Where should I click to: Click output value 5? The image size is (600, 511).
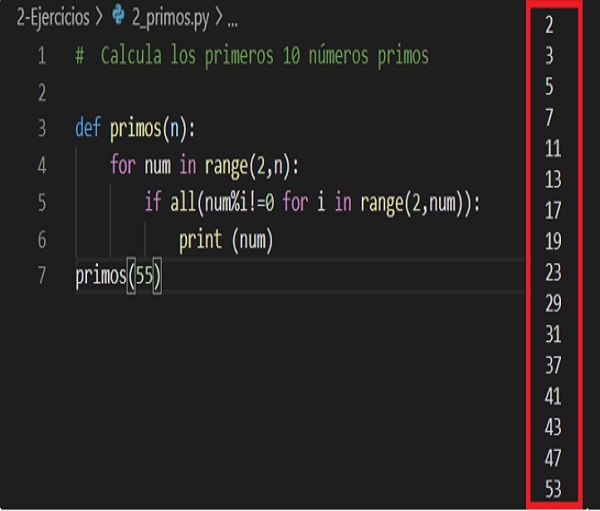pyautogui.click(x=549, y=87)
